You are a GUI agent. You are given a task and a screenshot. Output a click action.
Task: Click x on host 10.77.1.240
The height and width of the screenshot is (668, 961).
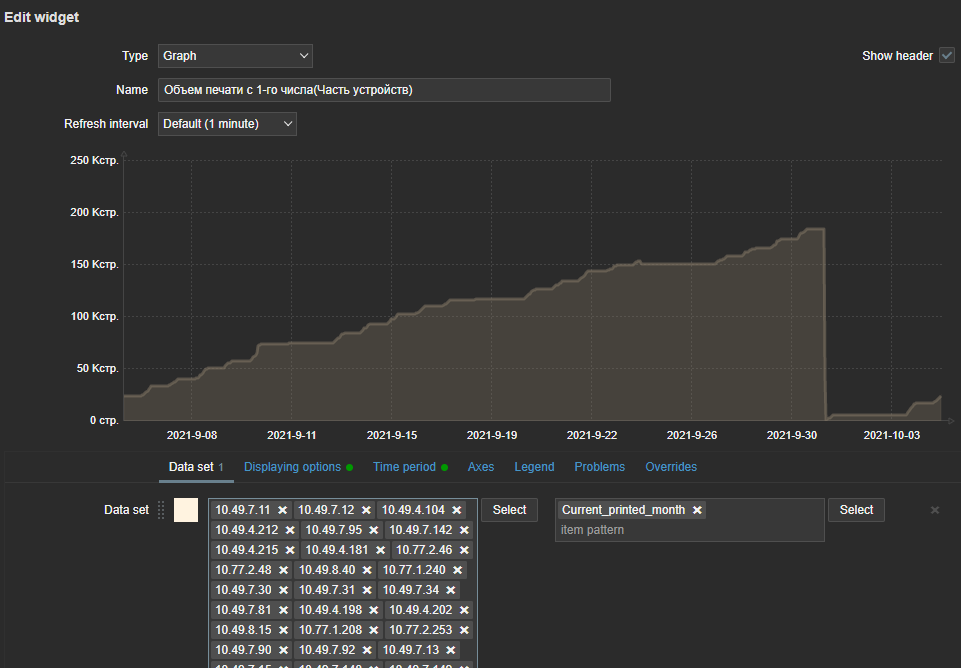(457, 570)
